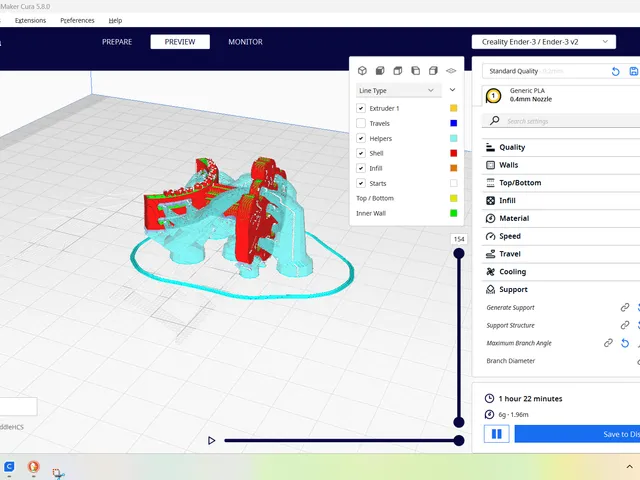Screen dimensions: 640x480
Task: Revert the Maximum Branch Angle value
Action: 625,343
